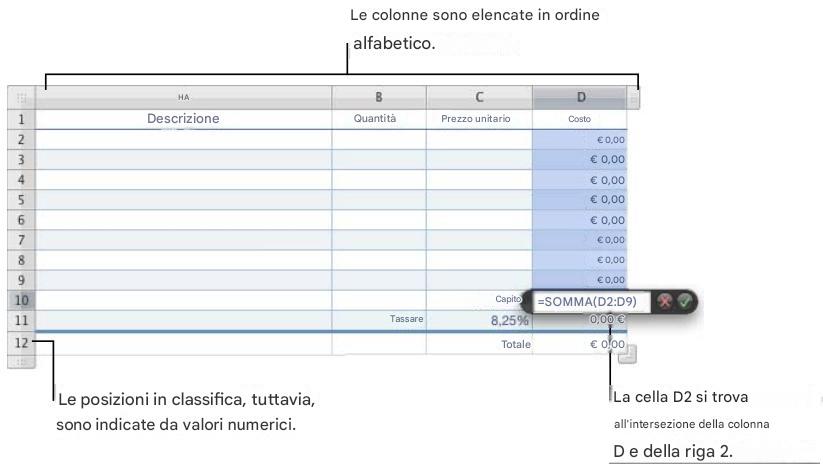Click the table corner handle at top-left
This screenshot has width=823, height=464.
pos(22,98)
